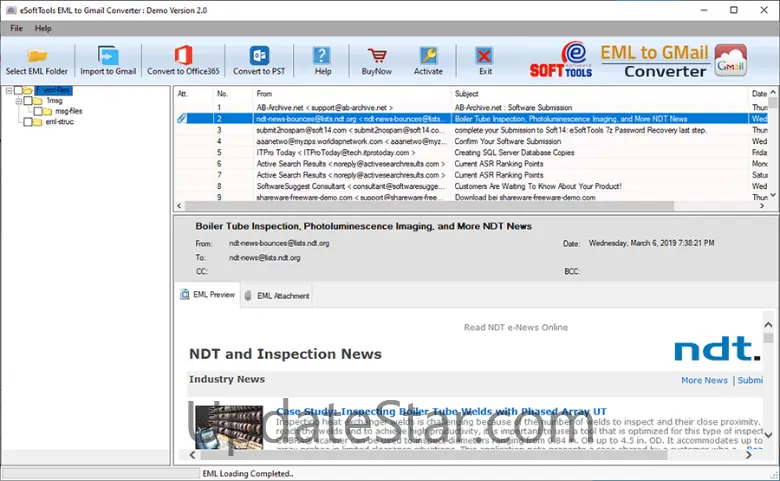Check the eml-struc folder checkbox
The image size is (780, 481).
click(x=28, y=122)
